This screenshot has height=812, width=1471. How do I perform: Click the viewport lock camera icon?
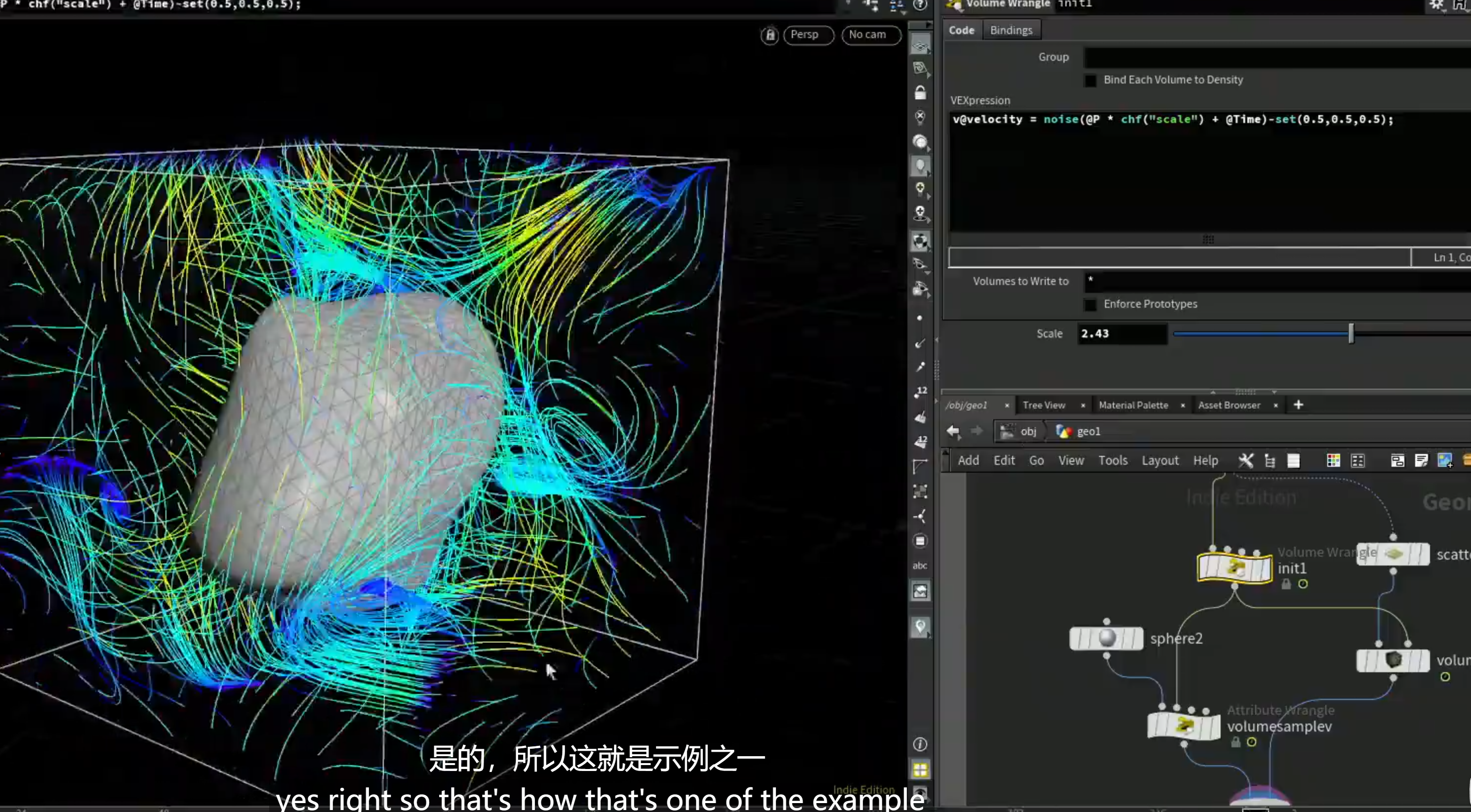pyautogui.click(x=770, y=35)
